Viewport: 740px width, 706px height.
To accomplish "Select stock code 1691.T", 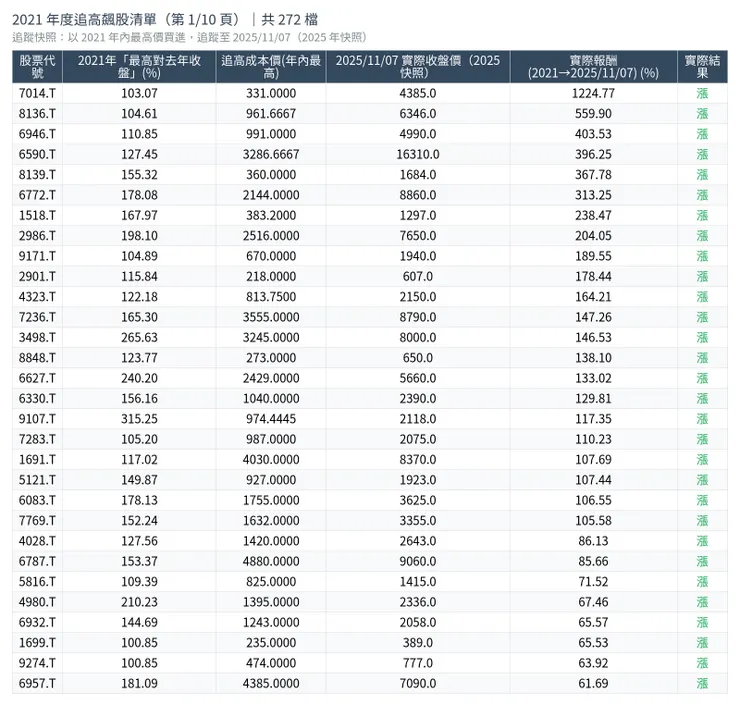I will point(37,459).
